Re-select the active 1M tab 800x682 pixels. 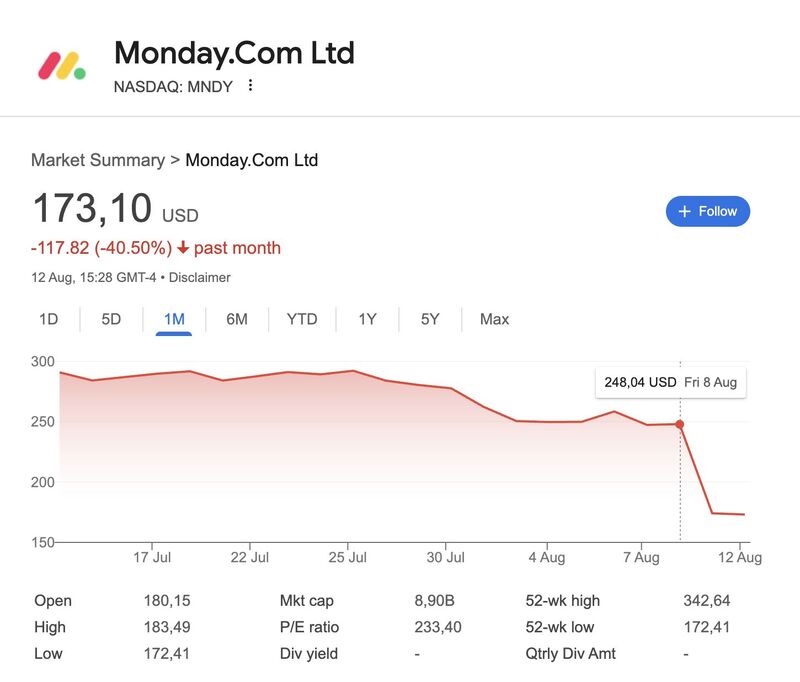click(173, 319)
